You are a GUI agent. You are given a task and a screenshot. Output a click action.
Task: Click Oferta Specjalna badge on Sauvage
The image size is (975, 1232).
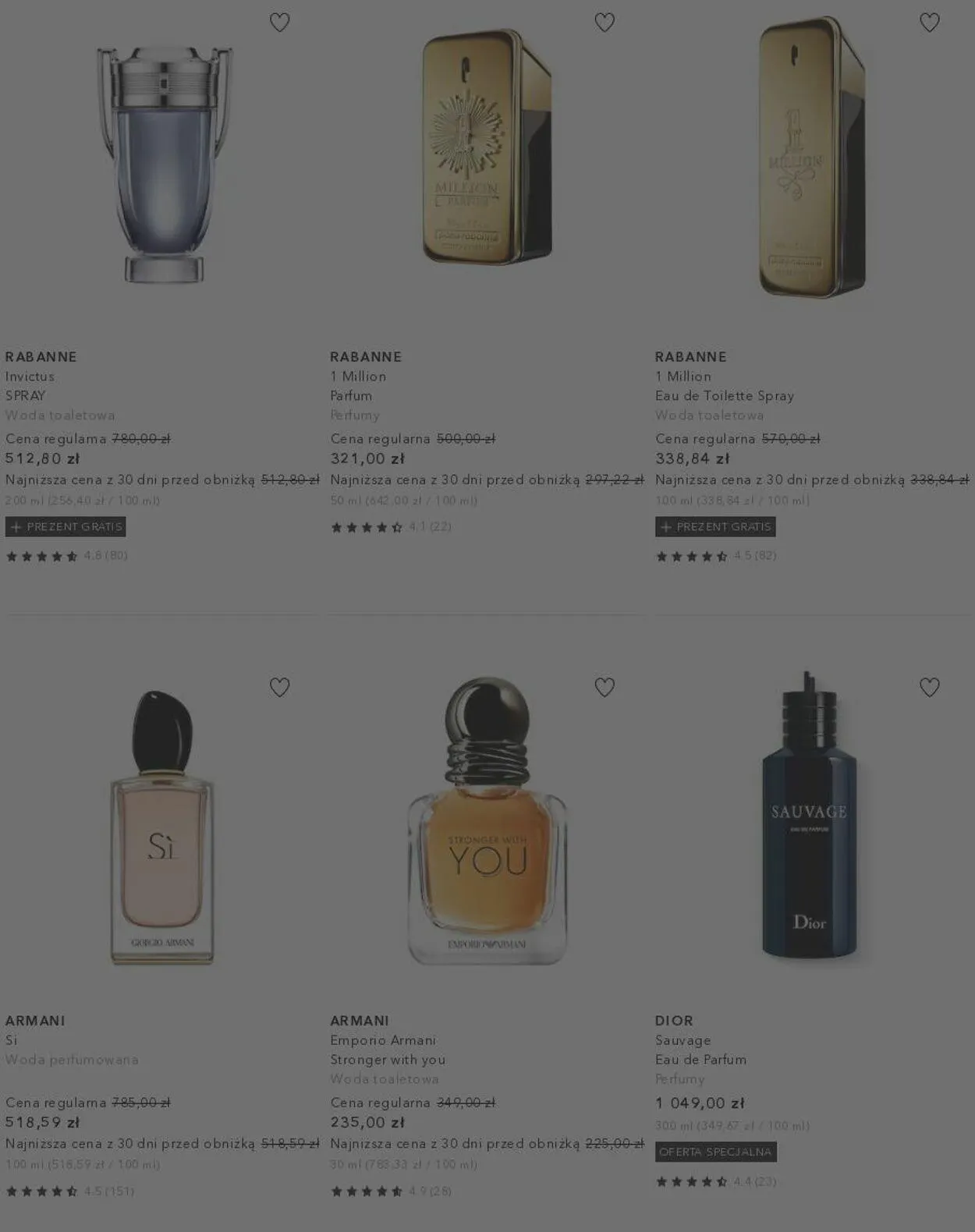pos(716,1152)
